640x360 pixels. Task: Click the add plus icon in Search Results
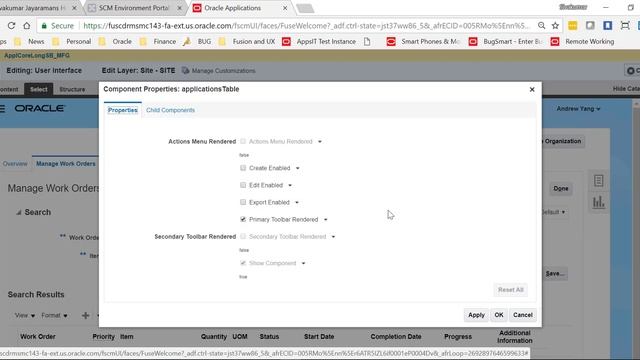tap(85, 315)
